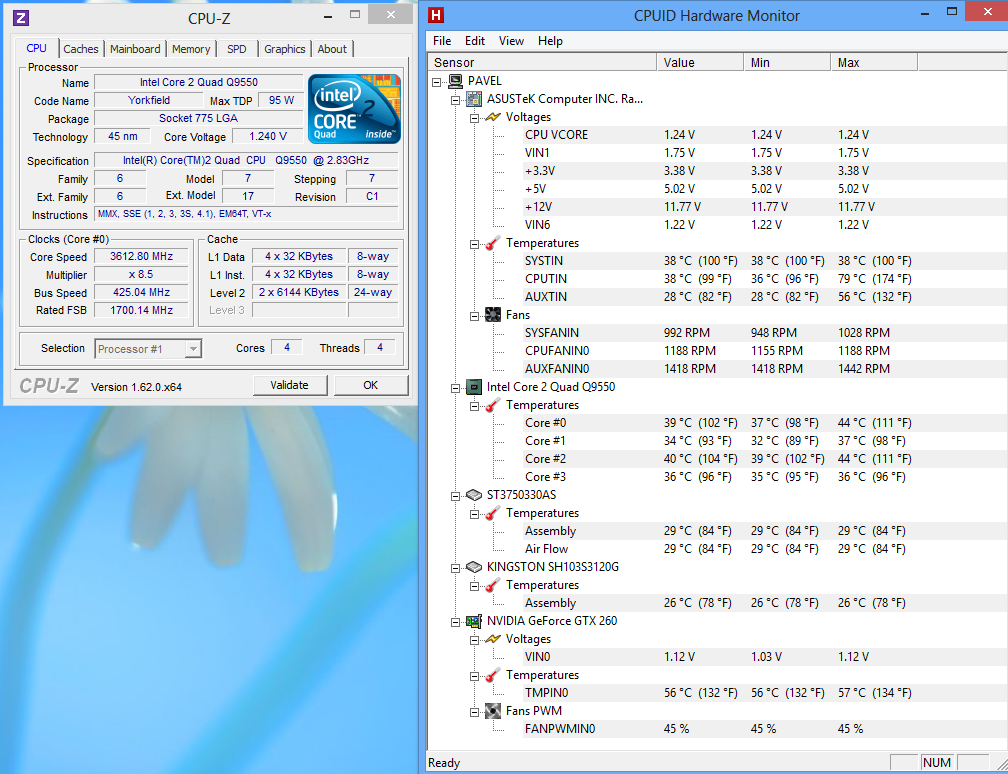The height and width of the screenshot is (774, 1008).
Task: Click the Value column header
Action: (700, 62)
